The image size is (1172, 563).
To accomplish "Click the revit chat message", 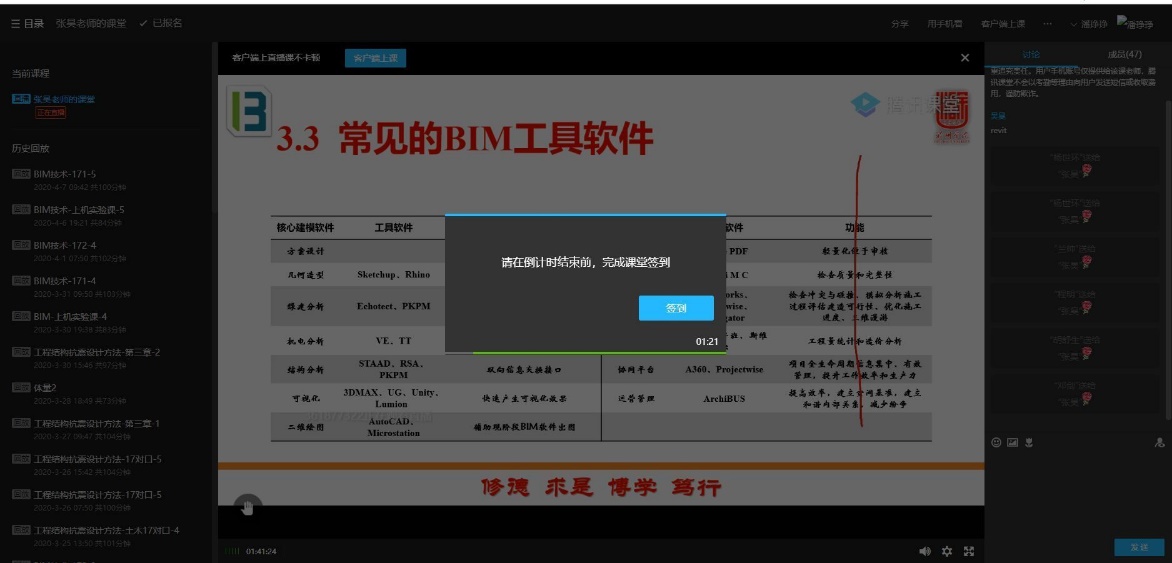I will pyautogui.click(x=999, y=130).
